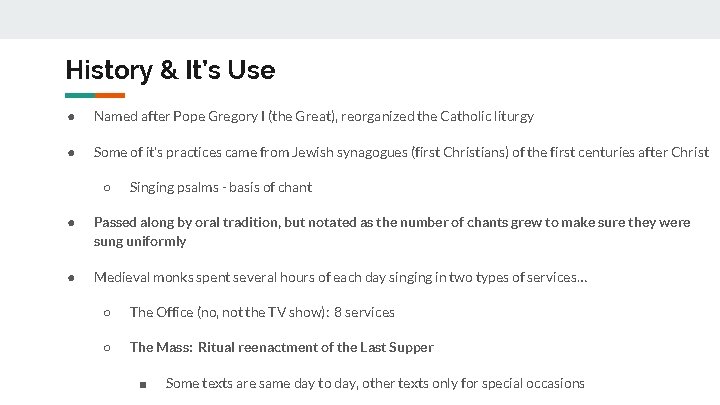Select the 'Some of it's practices' text line
Screen dimensions: 720x405
400,152
